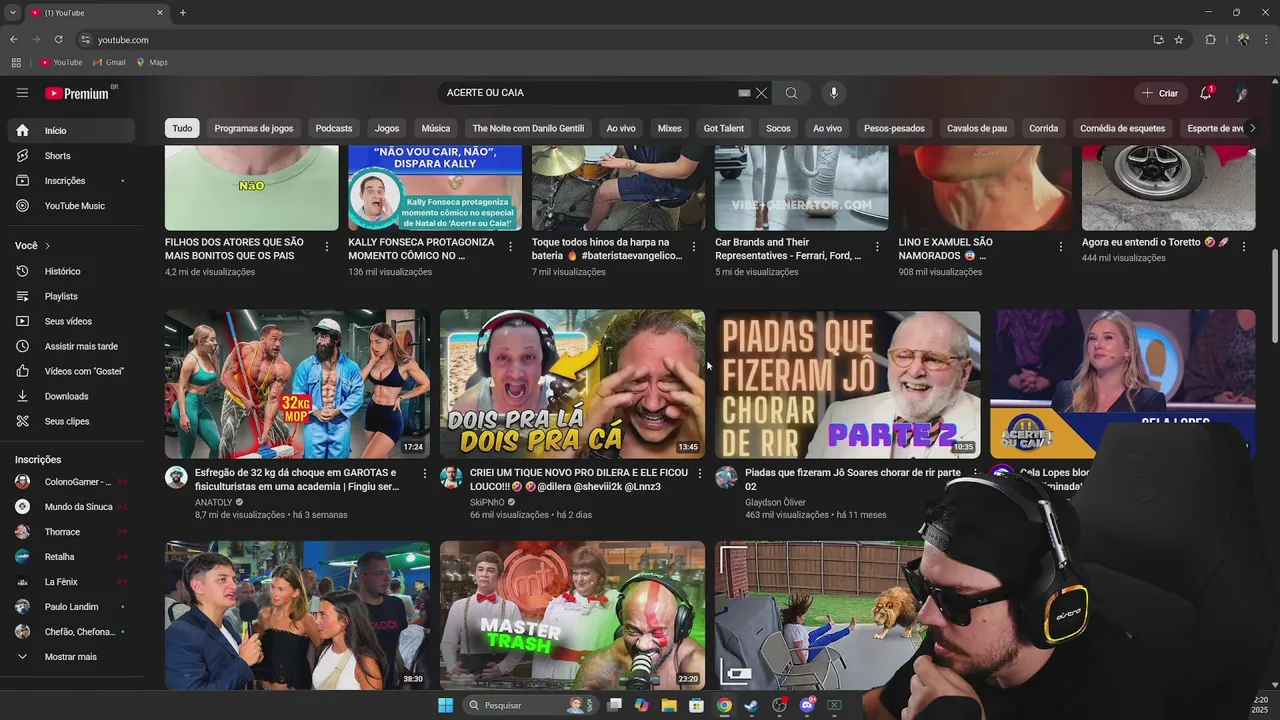Select Programas de jogos chip
The height and width of the screenshot is (720, 1280).
click(x=254, y=128)
